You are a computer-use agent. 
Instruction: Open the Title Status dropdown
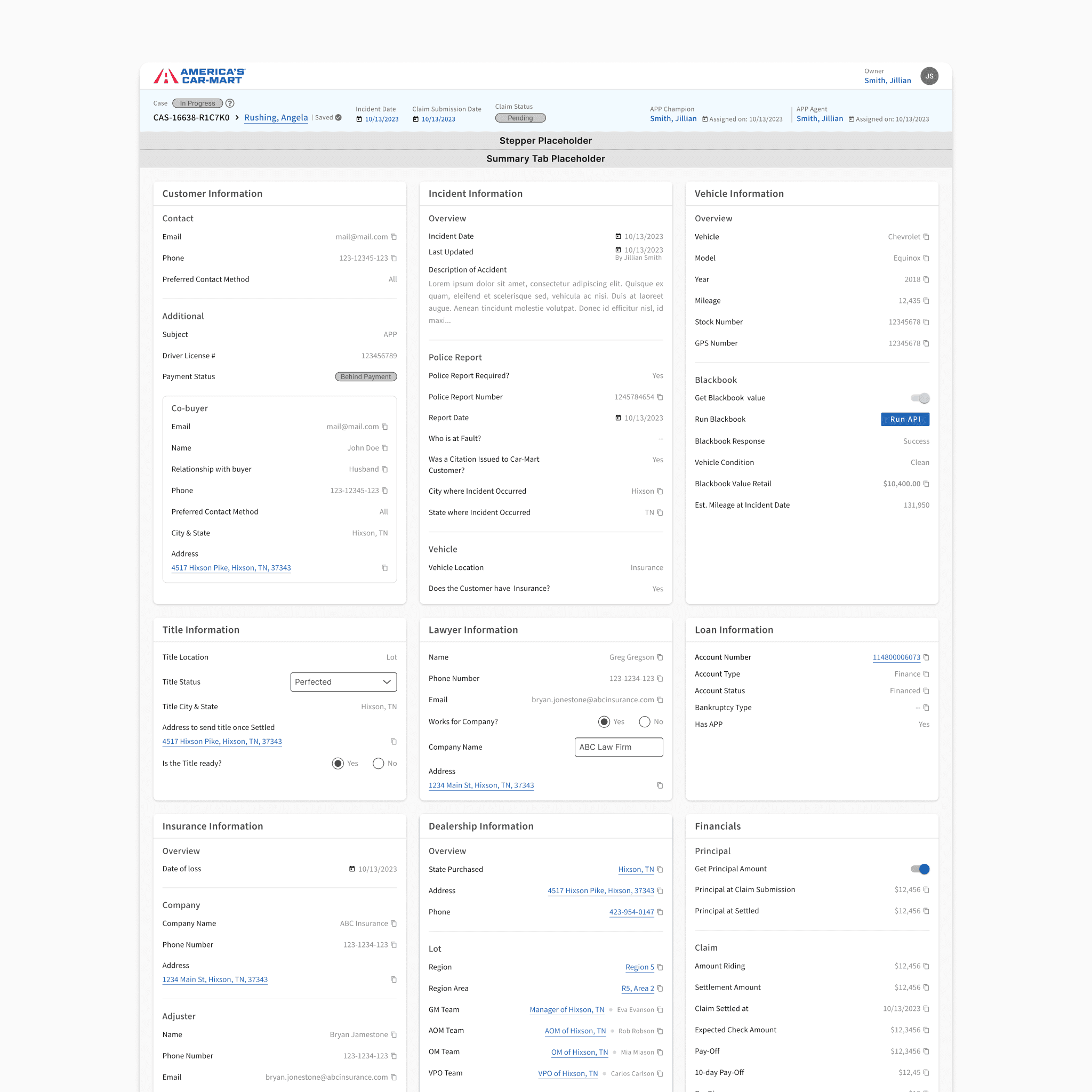point(343,682)
